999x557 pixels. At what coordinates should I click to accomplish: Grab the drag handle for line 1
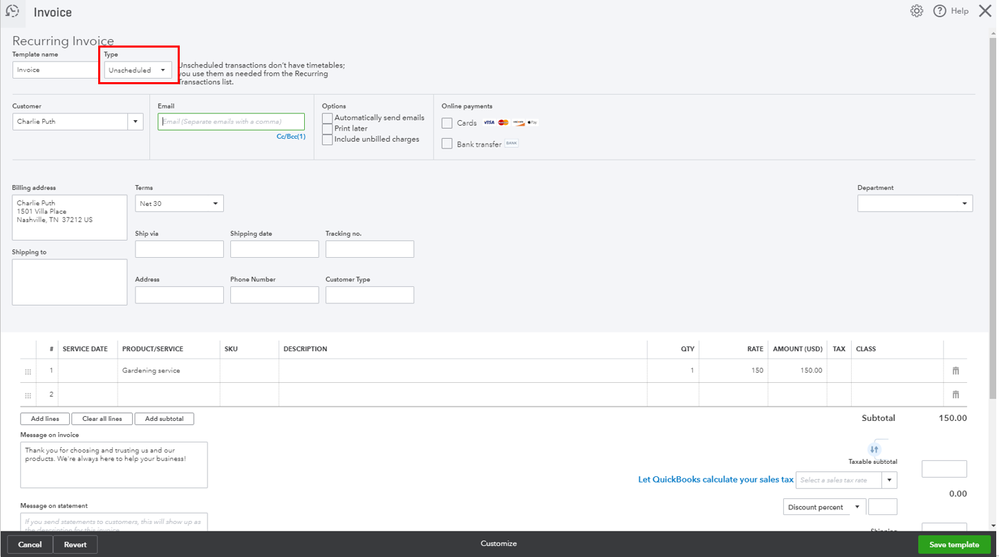(28, 372)
